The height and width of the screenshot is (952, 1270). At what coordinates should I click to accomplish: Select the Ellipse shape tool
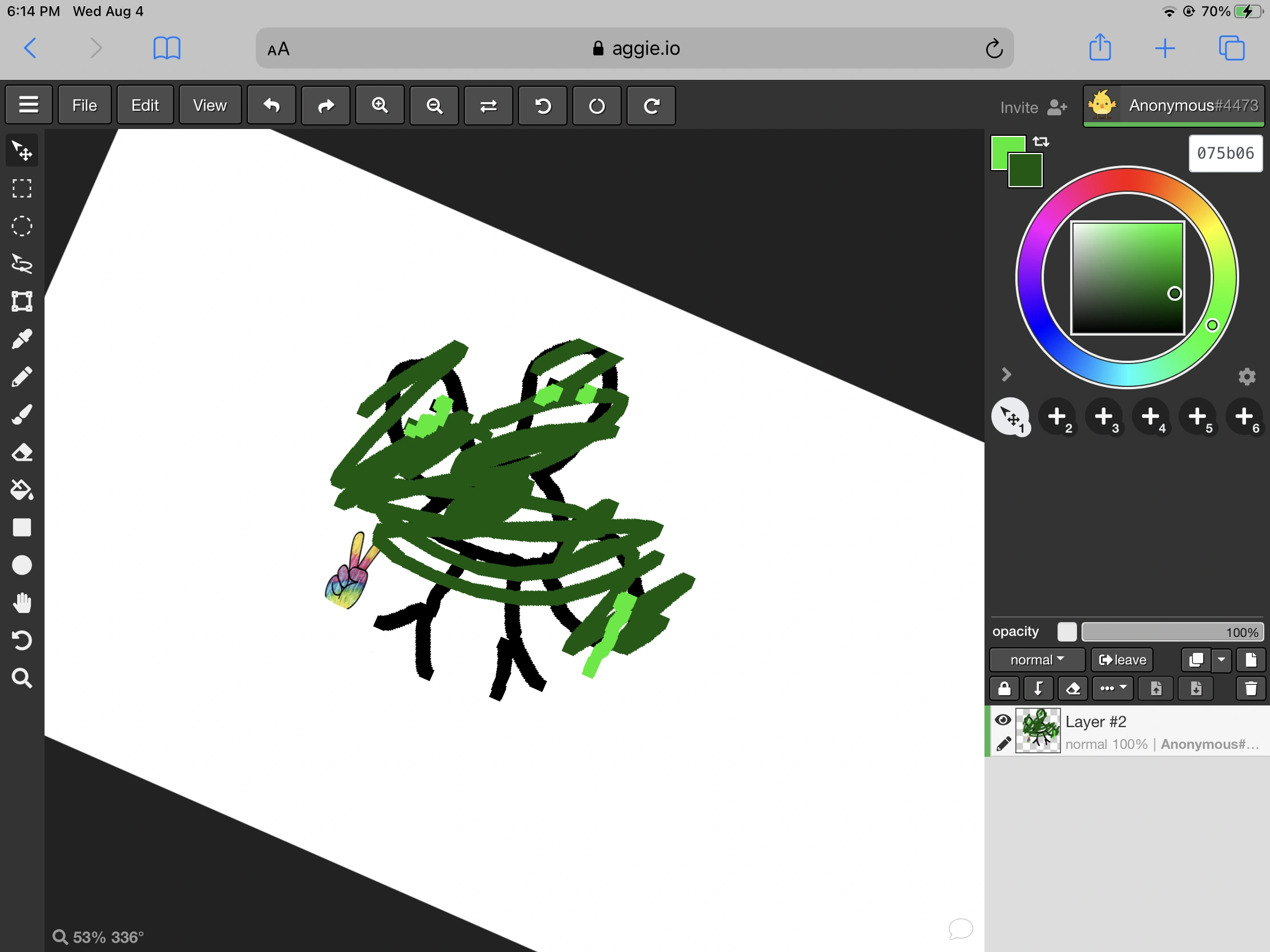[x=22, y=565]
